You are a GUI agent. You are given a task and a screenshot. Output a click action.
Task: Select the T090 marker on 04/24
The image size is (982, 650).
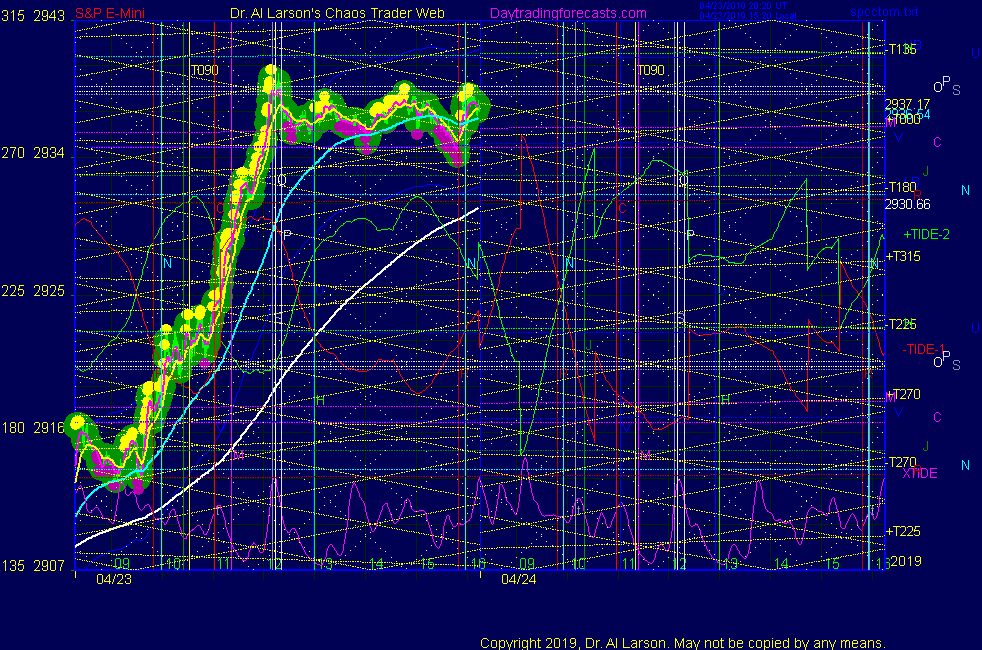point(651,70)
